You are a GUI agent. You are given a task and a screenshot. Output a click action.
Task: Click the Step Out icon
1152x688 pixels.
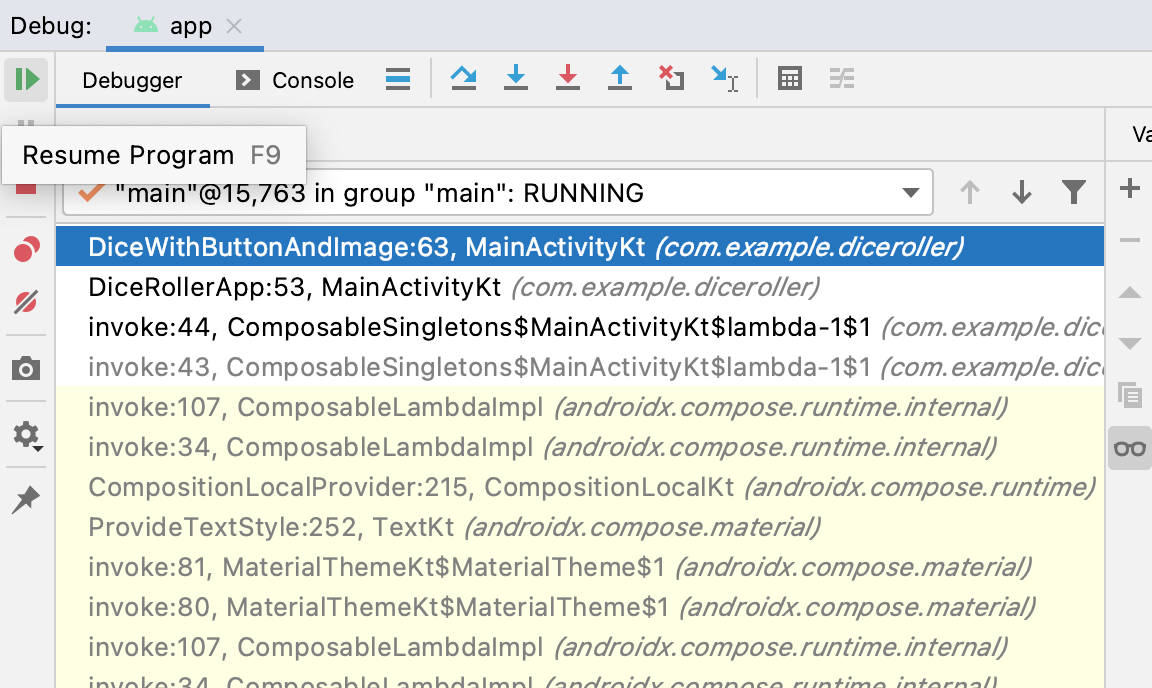point(620,78)
